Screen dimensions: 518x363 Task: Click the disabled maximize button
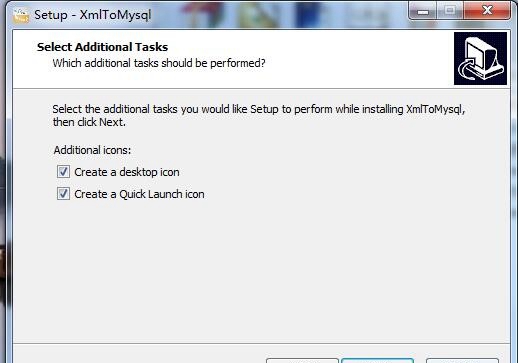(450, 11)
